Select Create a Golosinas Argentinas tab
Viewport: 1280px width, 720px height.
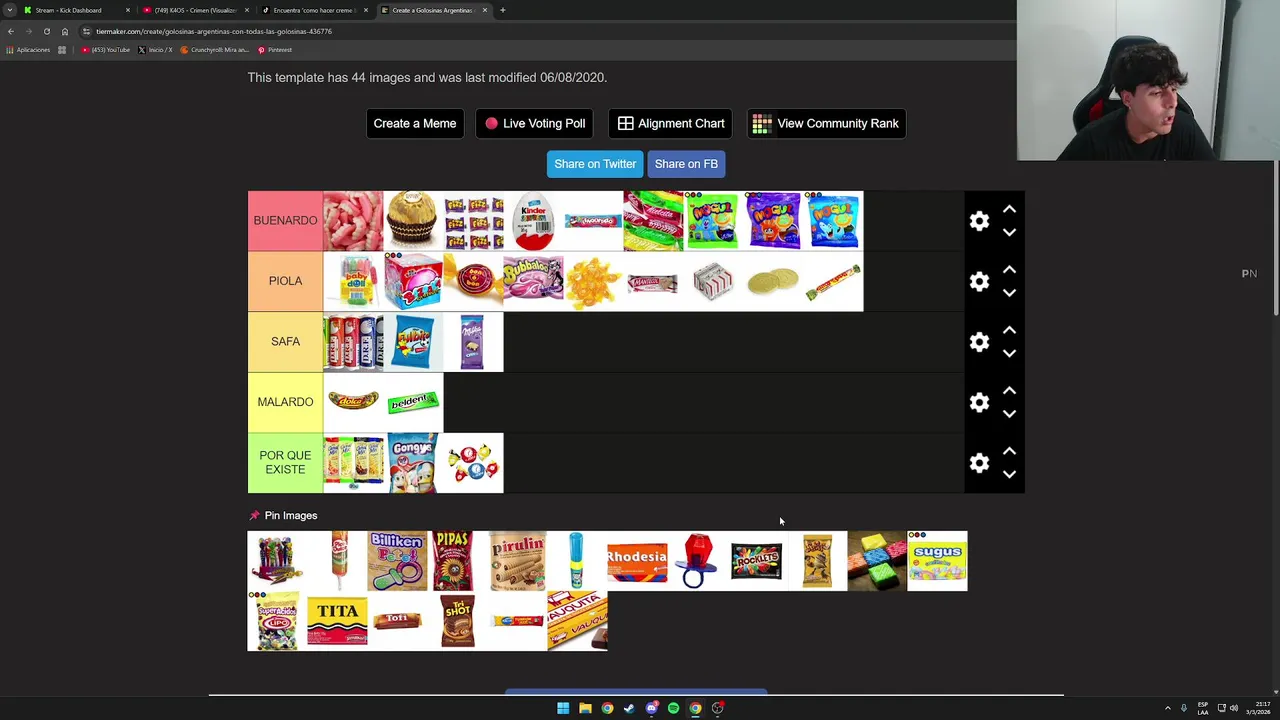(432, 10)
